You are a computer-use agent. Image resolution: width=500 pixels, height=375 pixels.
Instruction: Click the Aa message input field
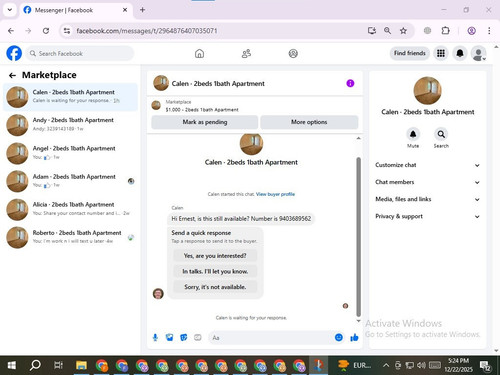click(x=270, y=338)
